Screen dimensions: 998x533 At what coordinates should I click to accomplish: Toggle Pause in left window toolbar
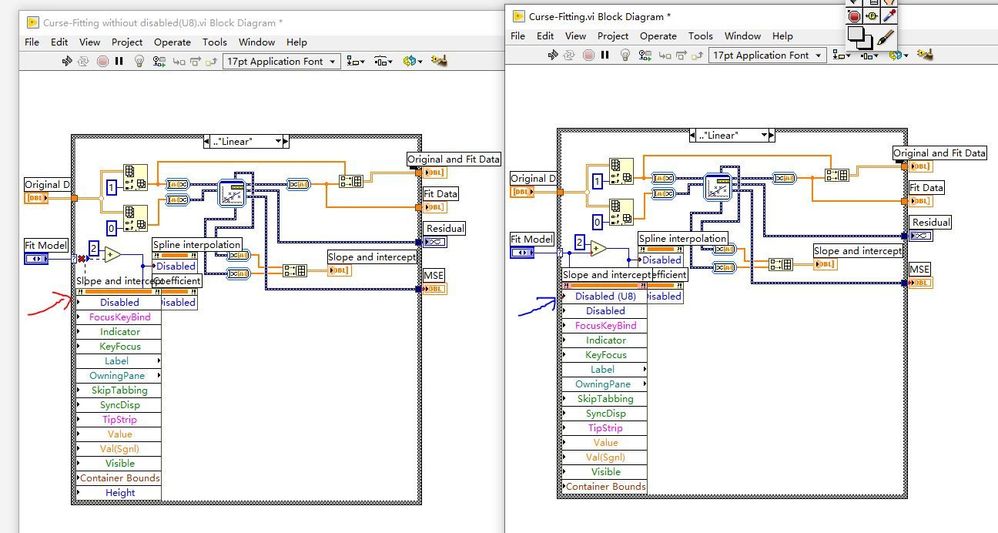[119, 61]
